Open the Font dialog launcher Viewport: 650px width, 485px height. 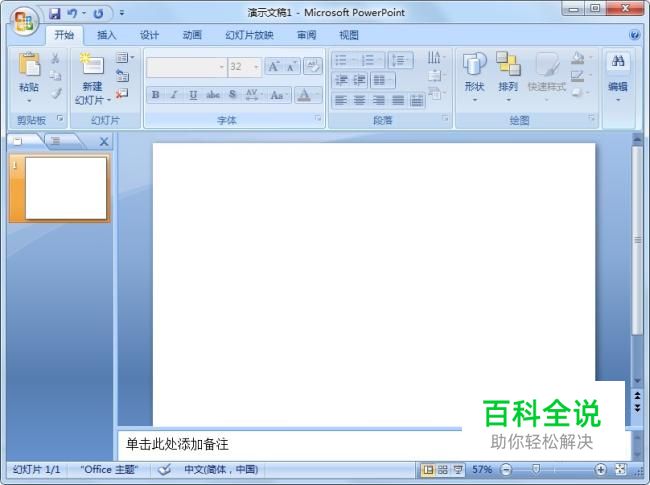(318, 119)
